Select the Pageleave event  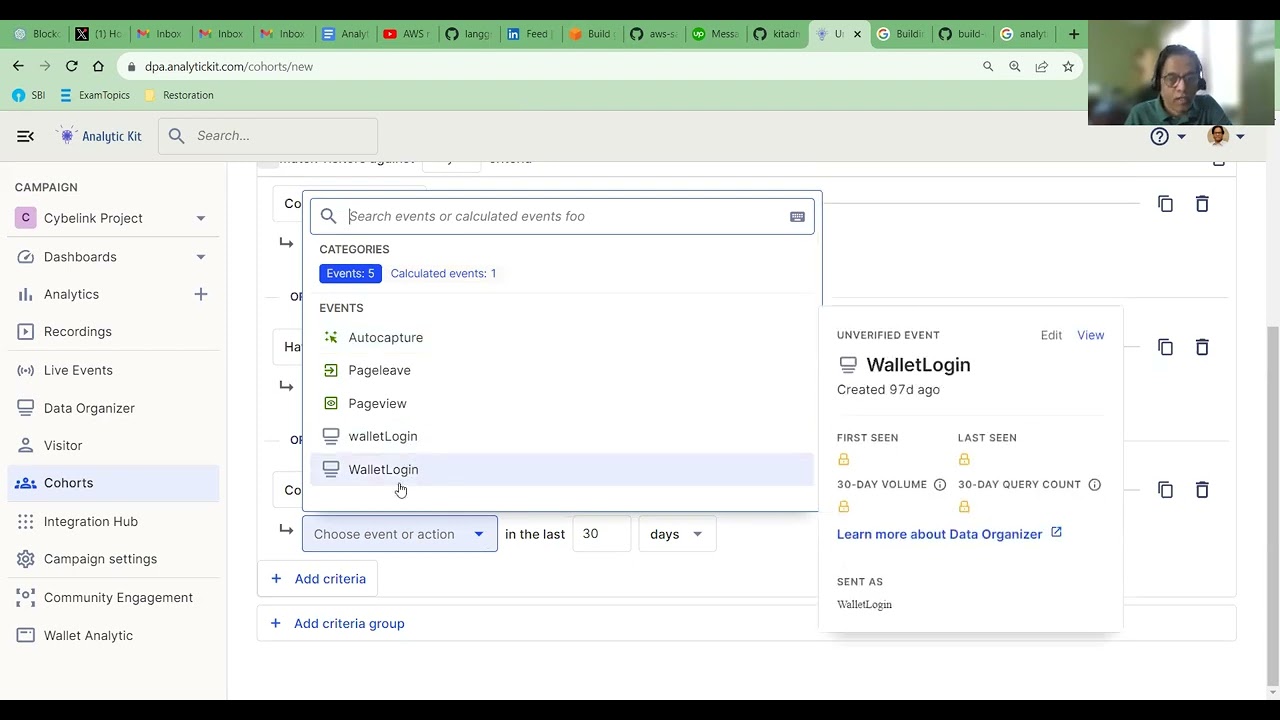click(562, 371)
